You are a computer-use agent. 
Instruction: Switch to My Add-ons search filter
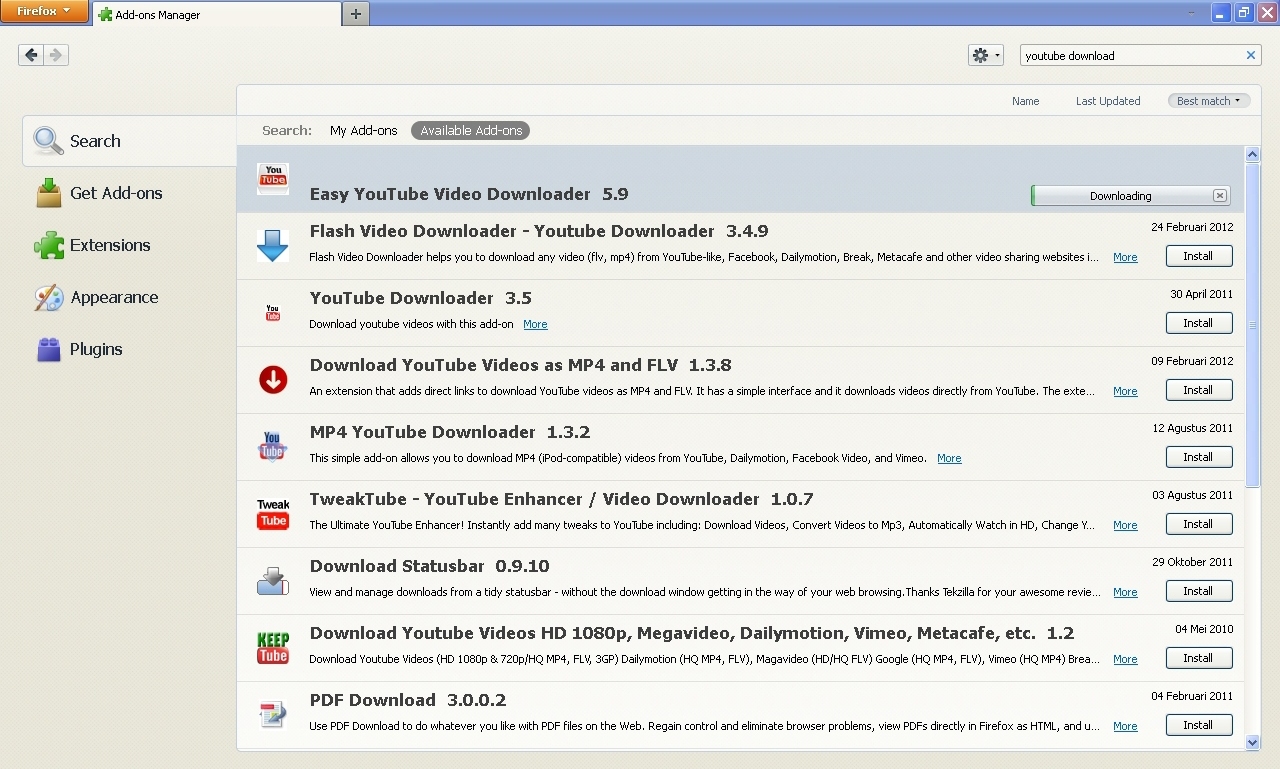(364, 131)
